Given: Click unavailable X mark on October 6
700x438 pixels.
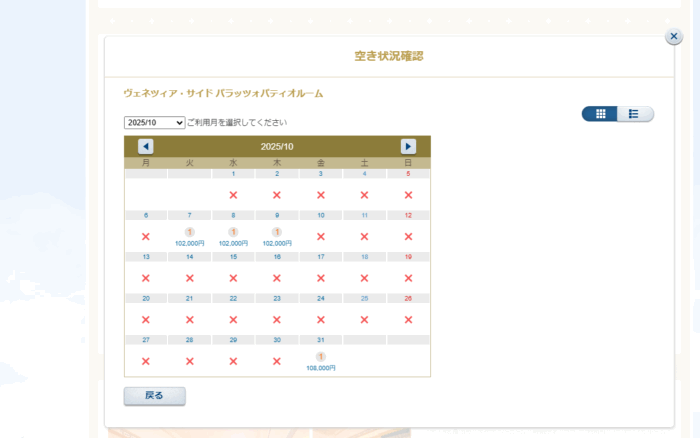Looking at the screenshot, I should tap(146, 237).
